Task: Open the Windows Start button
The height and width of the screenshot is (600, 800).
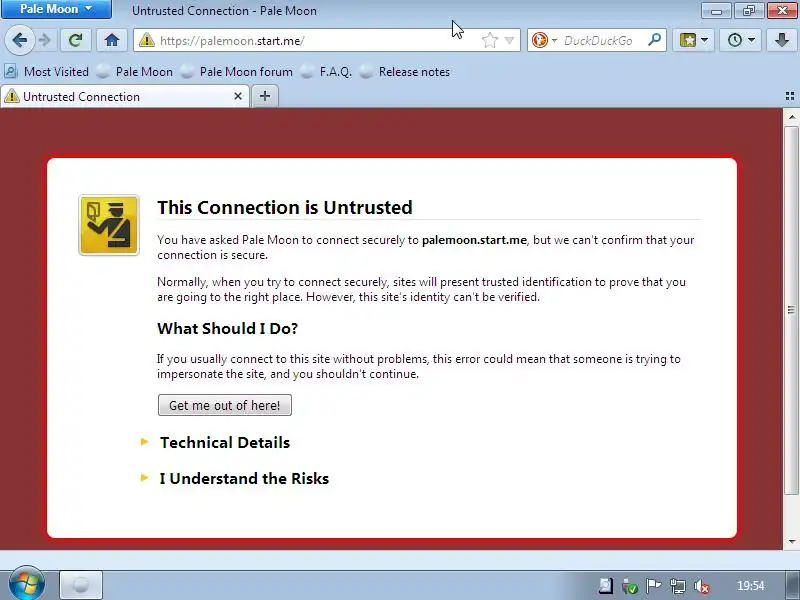Action: (x=27, y=584)
